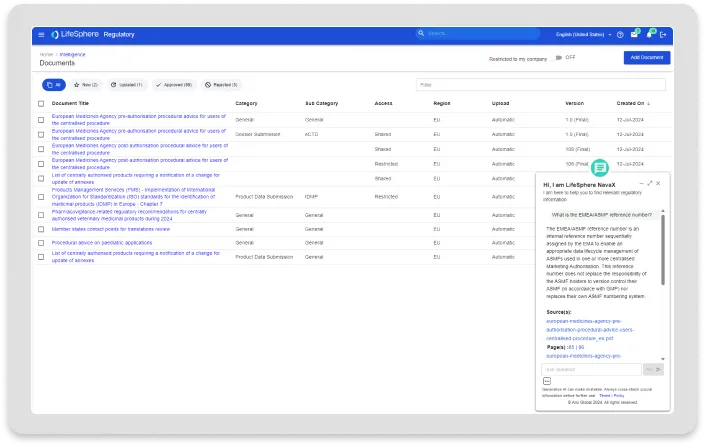Expand the NavaX chat panel to fullscreen

pyautogui.click(x=649, y=183)
